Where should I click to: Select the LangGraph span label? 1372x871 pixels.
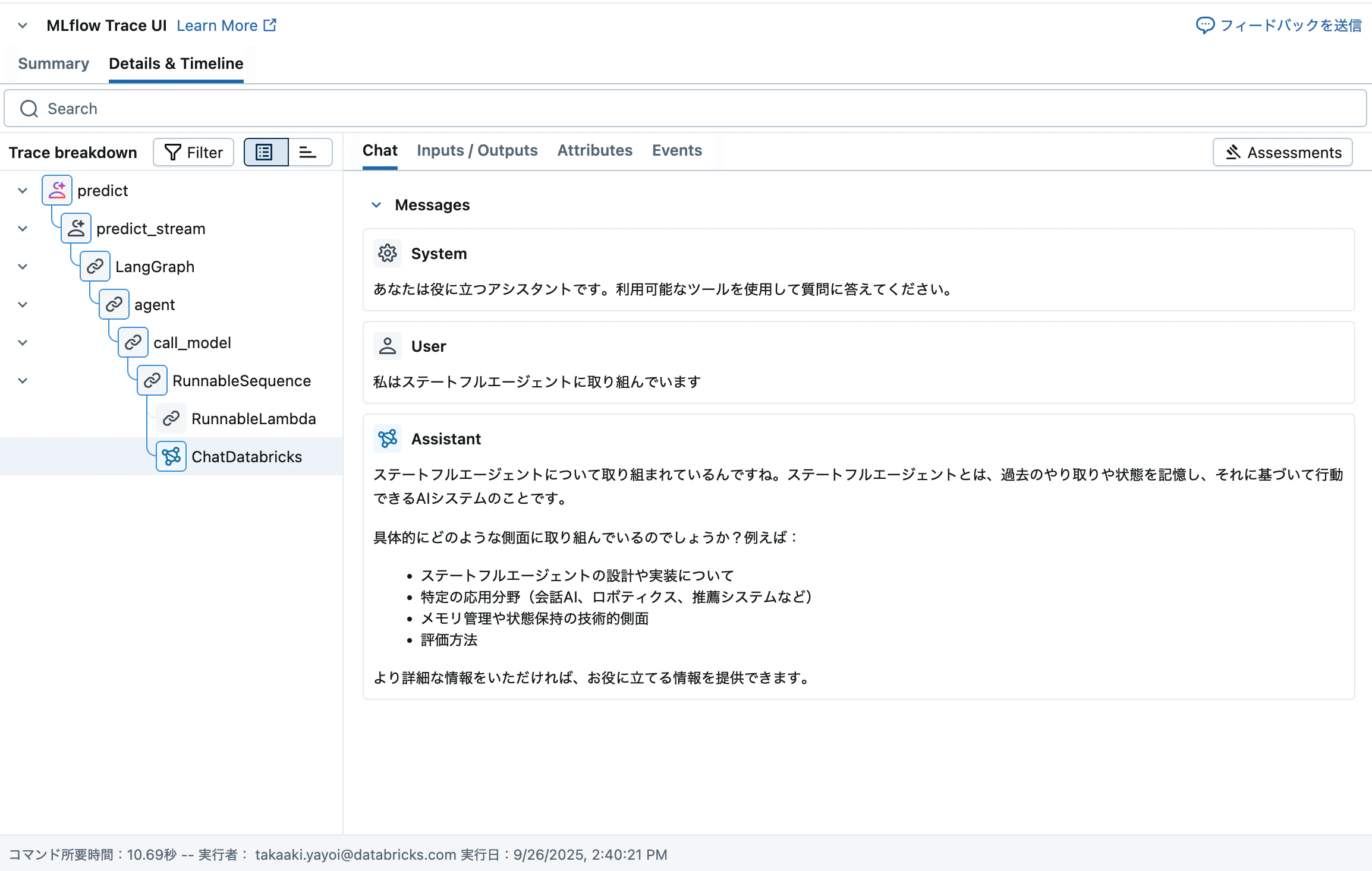click(155, 267)
